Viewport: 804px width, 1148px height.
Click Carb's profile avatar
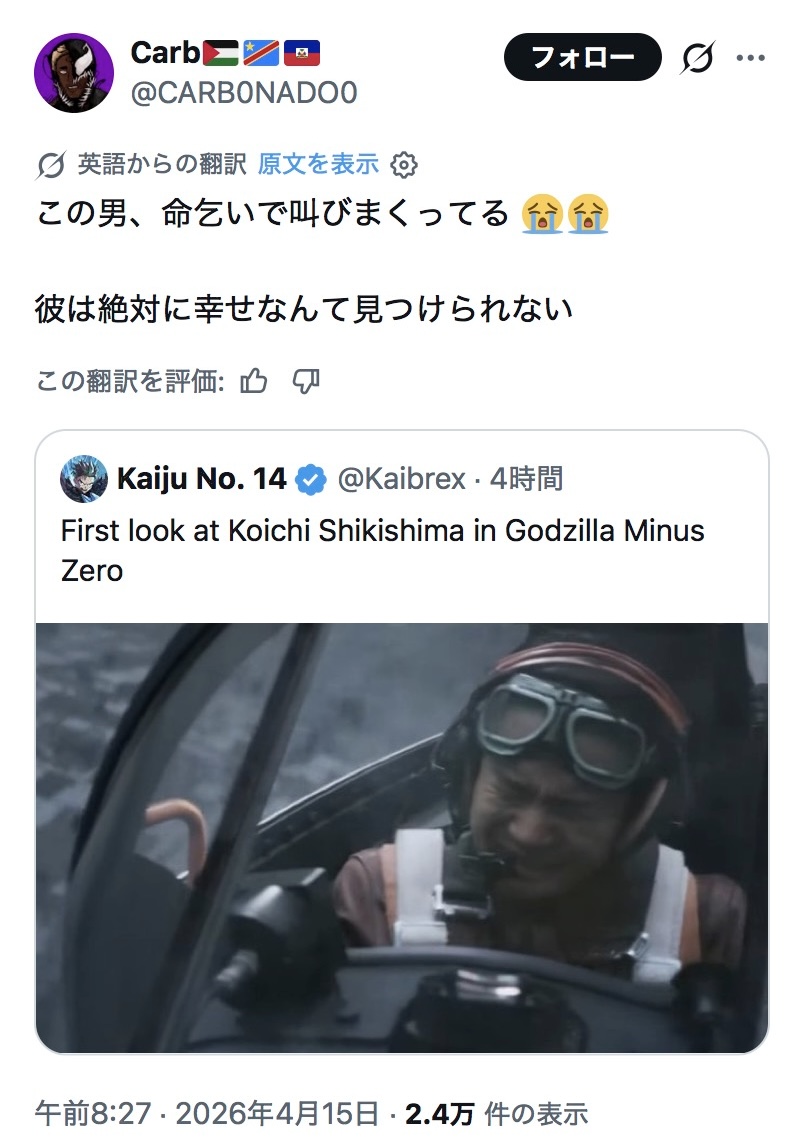[74, 73]
